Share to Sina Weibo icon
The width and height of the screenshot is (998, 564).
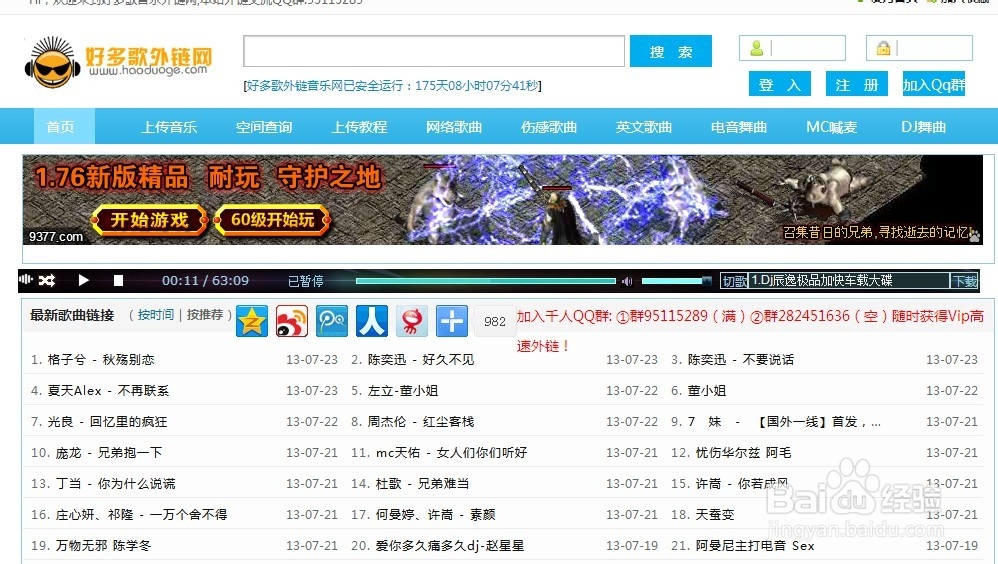point(292,321)
